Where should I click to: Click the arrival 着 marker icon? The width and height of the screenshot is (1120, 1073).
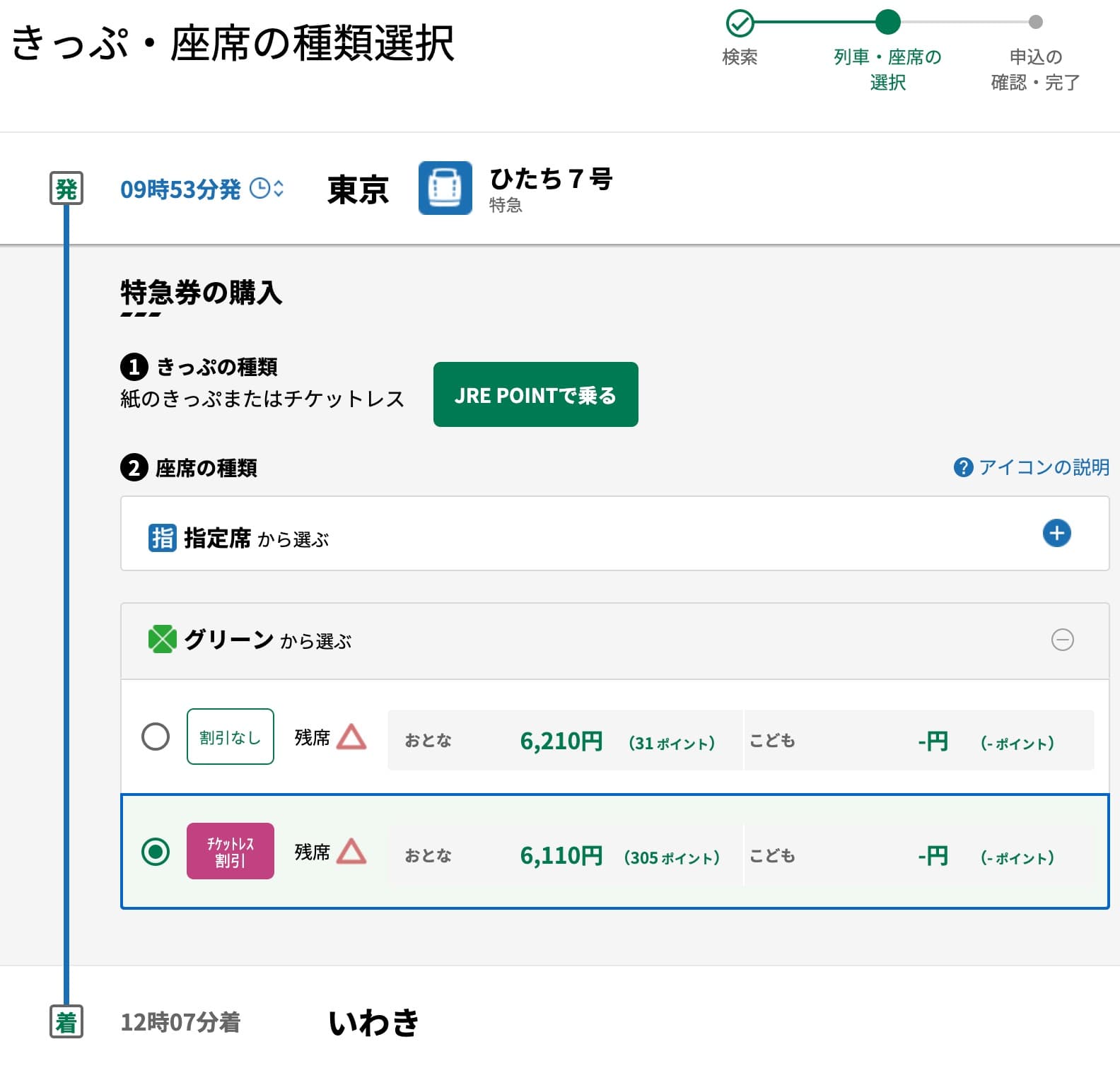point(66,1021)
